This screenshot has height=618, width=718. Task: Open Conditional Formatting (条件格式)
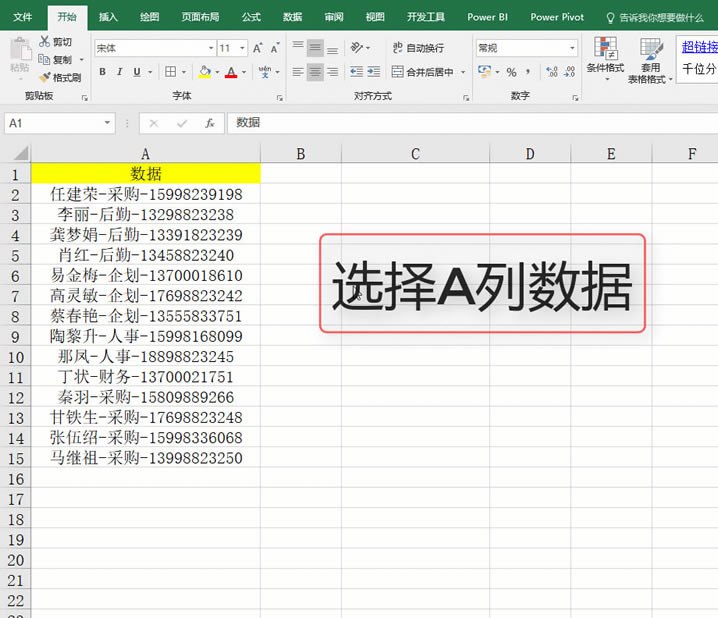604,56
